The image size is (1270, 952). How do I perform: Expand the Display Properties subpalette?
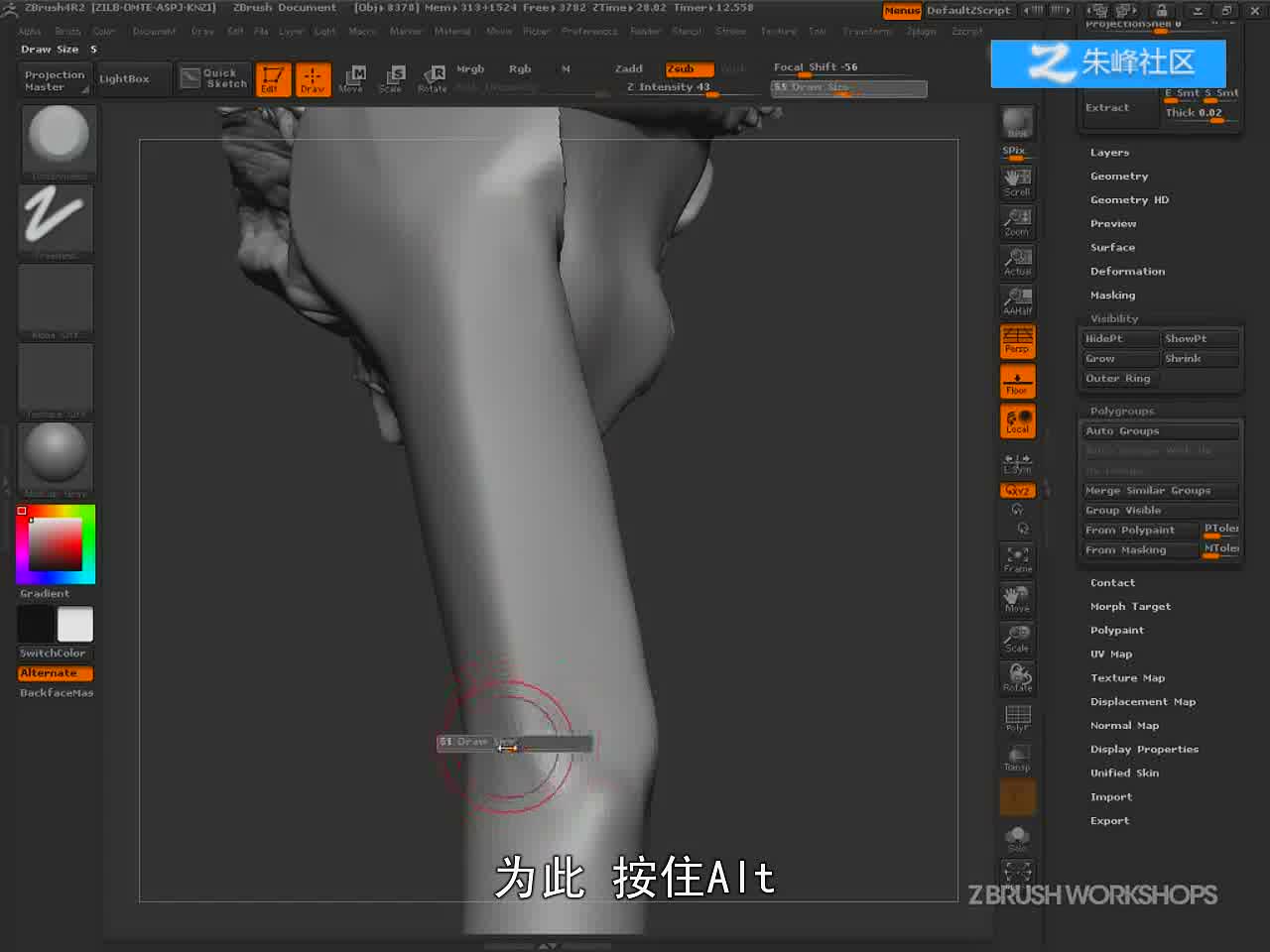[1144, 750]
